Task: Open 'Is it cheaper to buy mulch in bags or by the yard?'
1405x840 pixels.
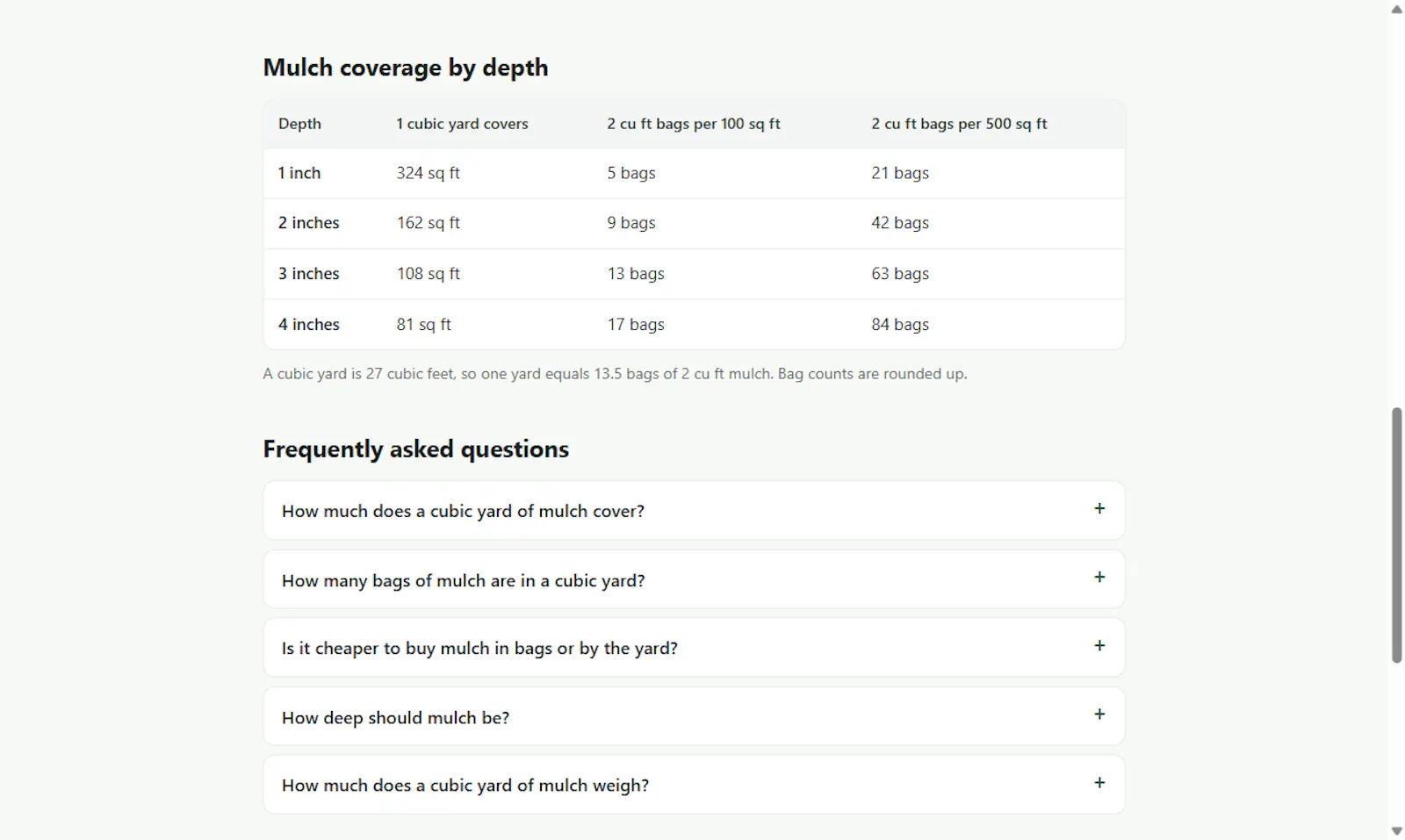Action: pos(694,648)
